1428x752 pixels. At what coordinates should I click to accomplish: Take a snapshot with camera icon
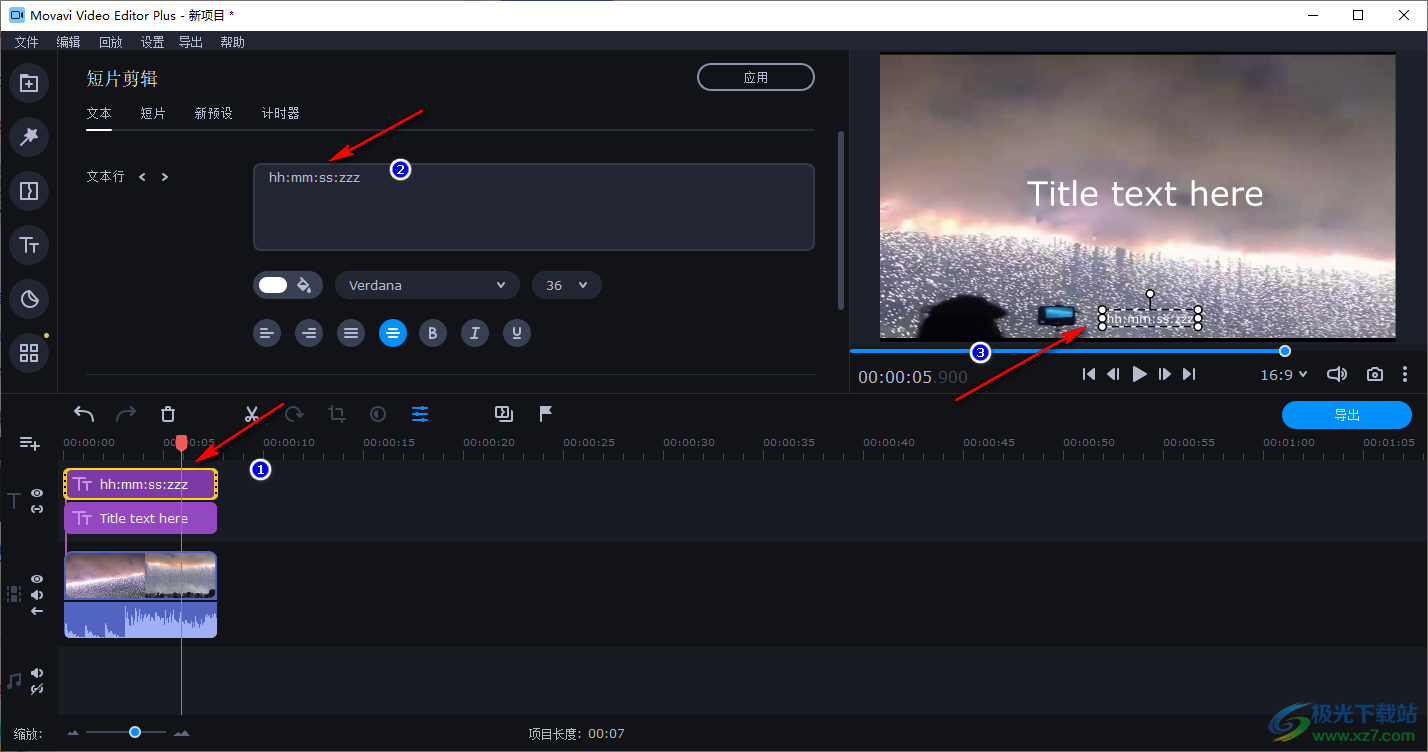point(1375,374)
